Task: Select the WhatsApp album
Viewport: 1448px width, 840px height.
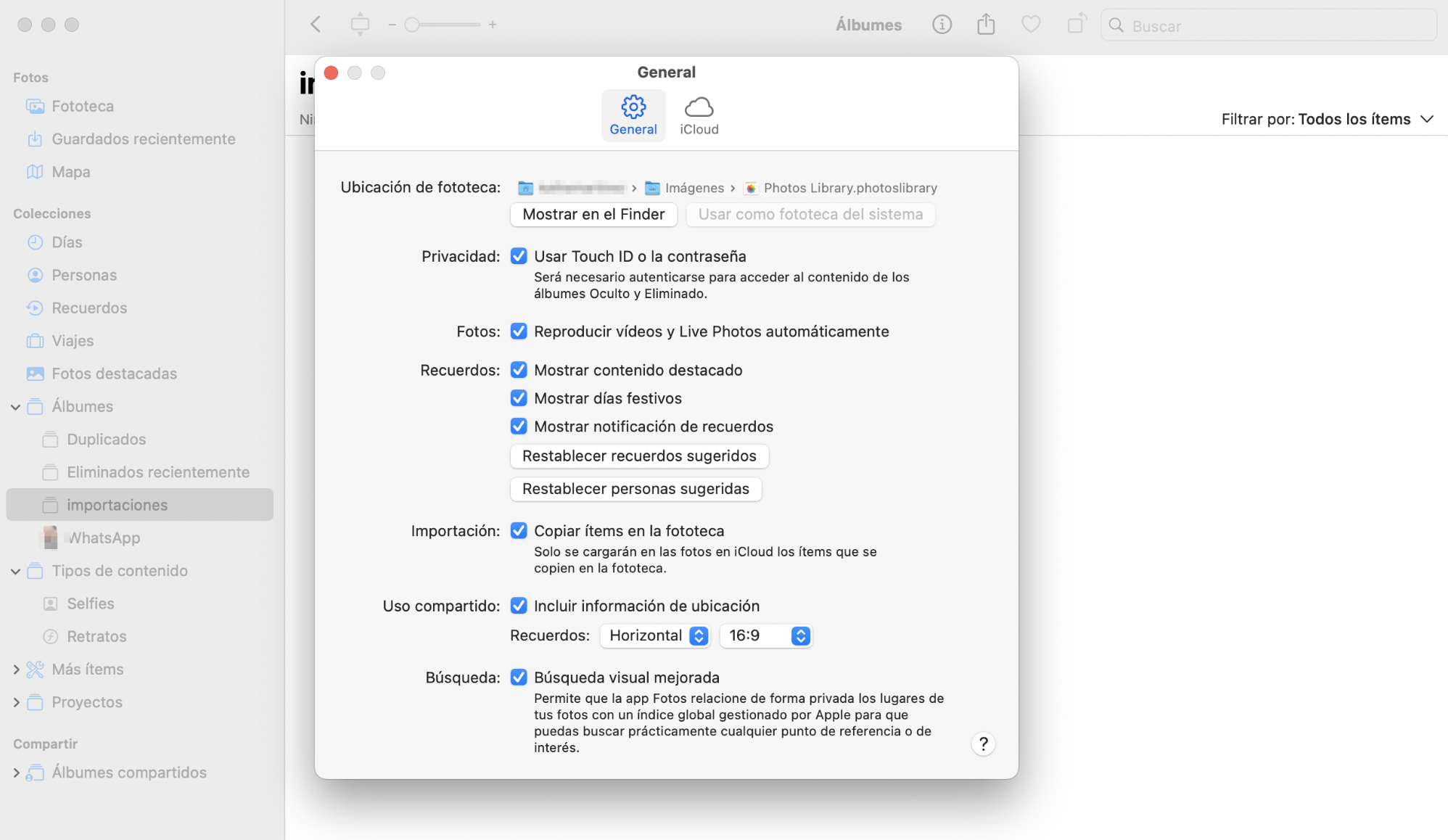Action: pyautogui.click(x=103, y=538)
